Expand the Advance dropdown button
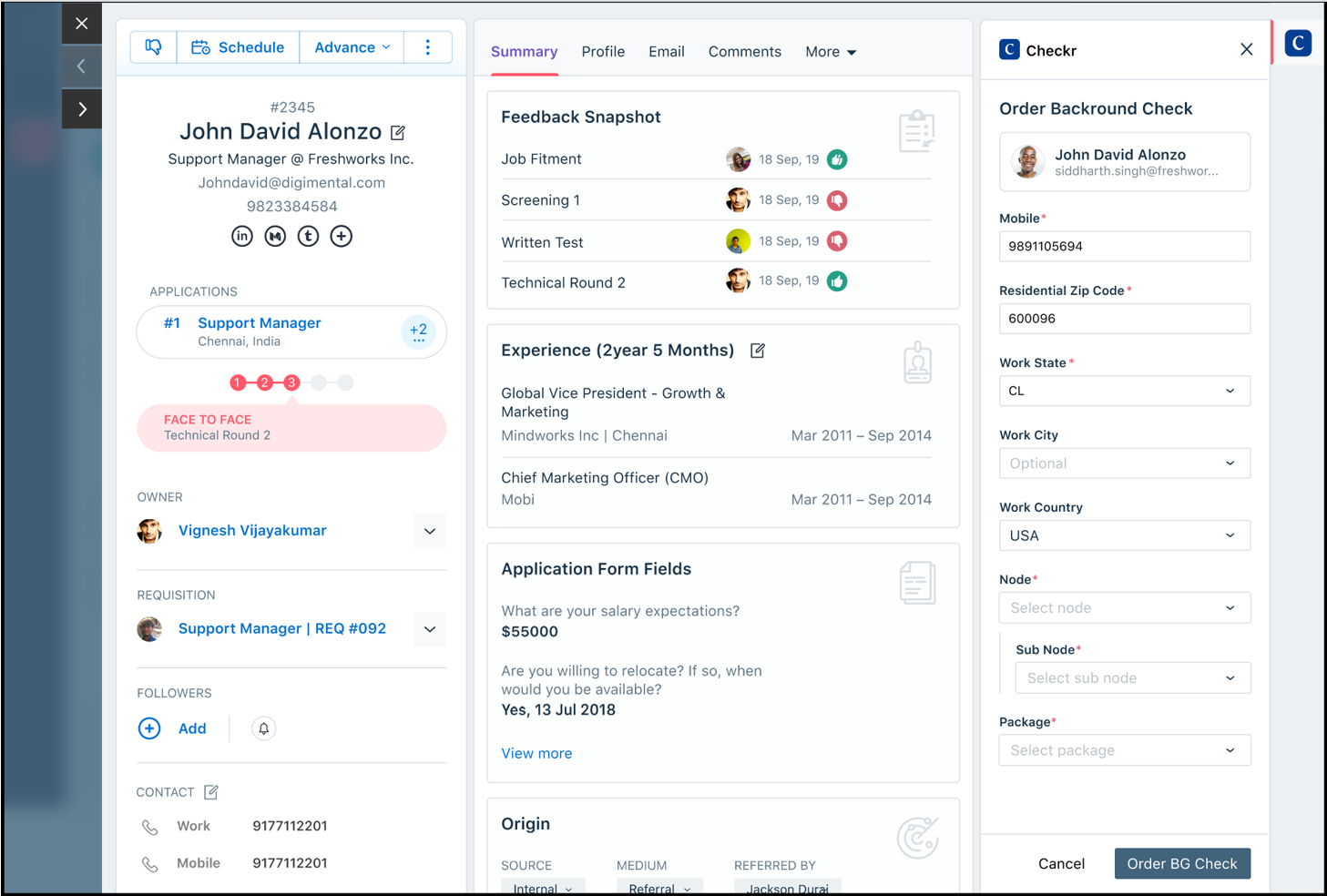The image size is (1327, 896). tap(352, 47)
